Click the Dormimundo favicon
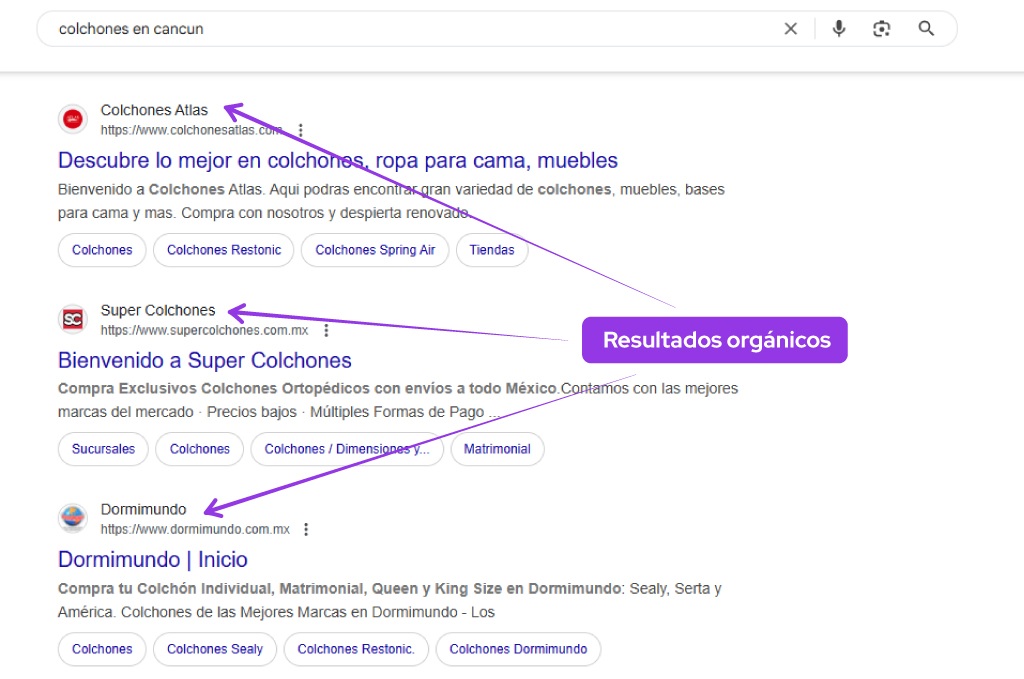 [72, 518]
